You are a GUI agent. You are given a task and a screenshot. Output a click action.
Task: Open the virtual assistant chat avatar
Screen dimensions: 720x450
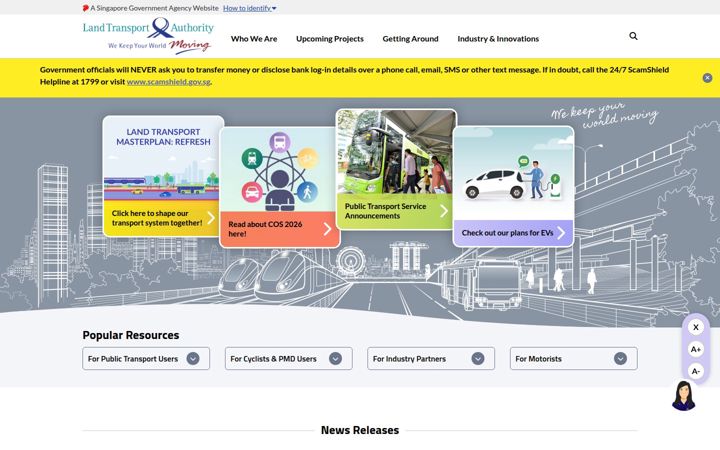(x=684, y=396)
